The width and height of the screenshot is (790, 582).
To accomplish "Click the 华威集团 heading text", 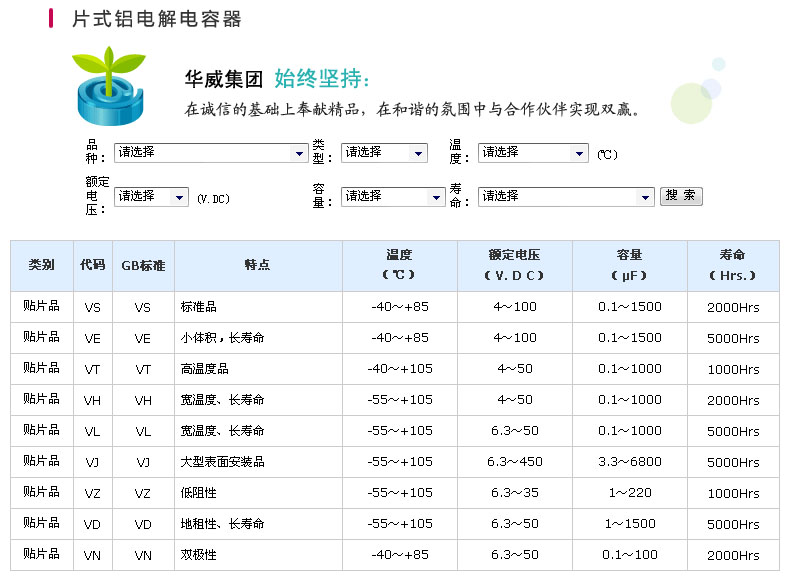I will [x=224, y=79].
